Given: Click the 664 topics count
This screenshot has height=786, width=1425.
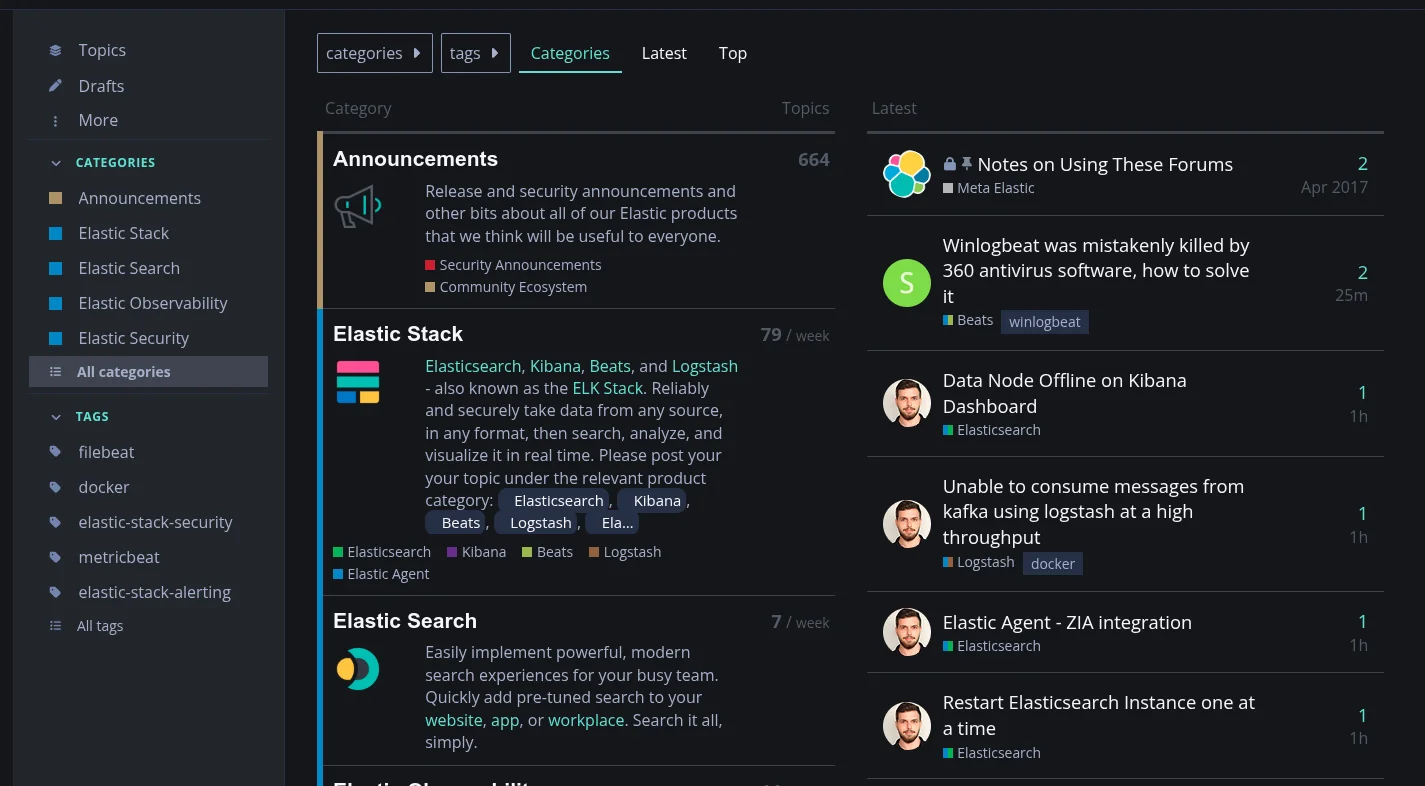Looking at the screenshot, I should click(814, 159).
